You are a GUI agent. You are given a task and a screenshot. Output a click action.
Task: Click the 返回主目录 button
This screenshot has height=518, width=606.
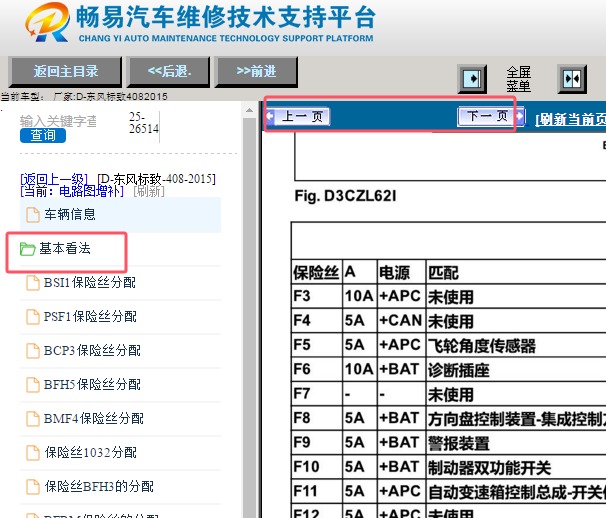click(65, 72)
